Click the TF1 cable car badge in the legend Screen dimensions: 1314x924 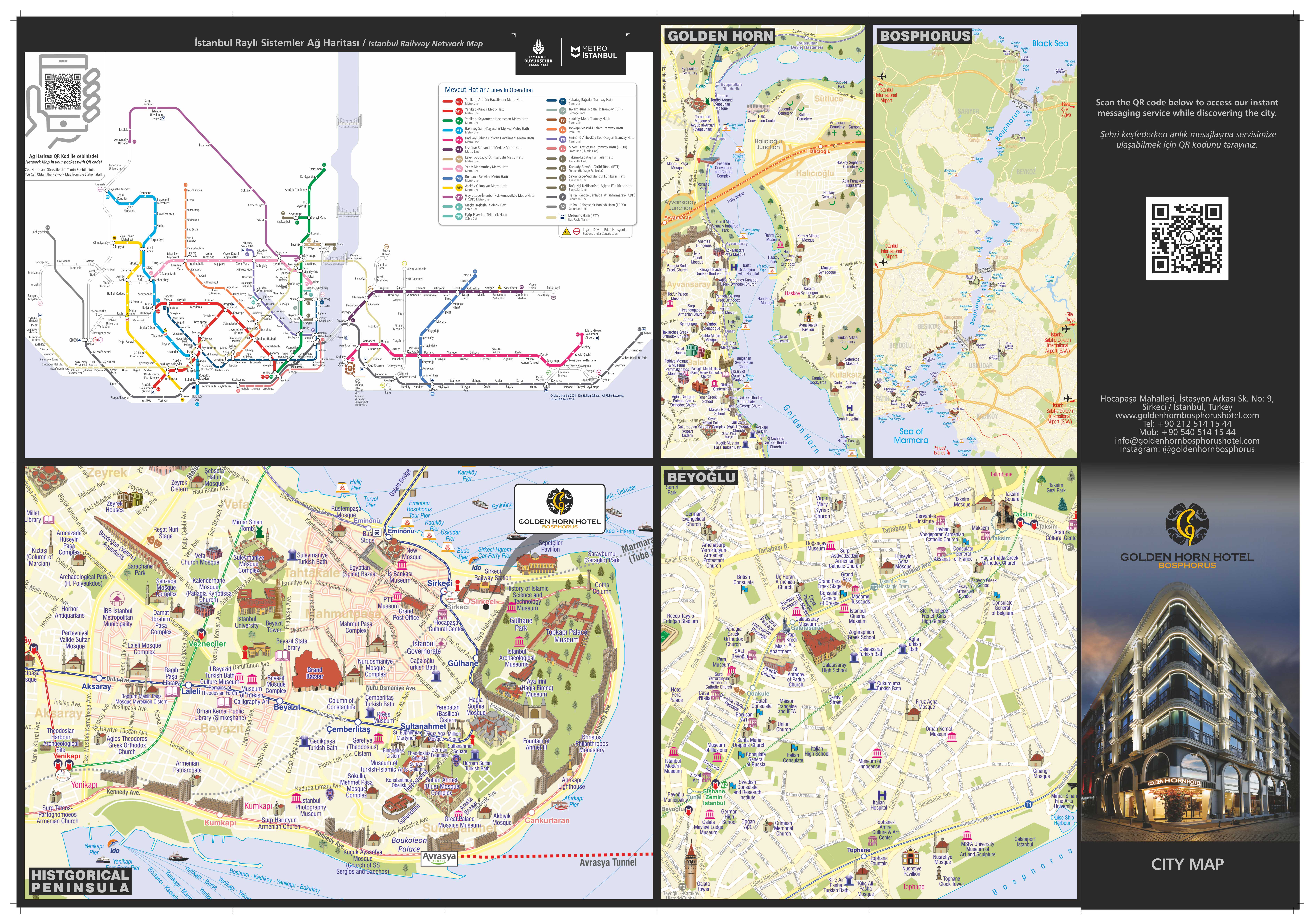[459, 207]
